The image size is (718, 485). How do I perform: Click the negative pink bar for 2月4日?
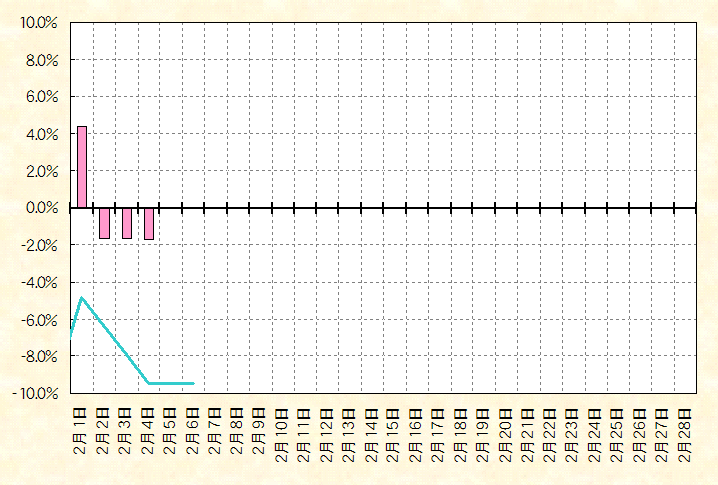149,223
